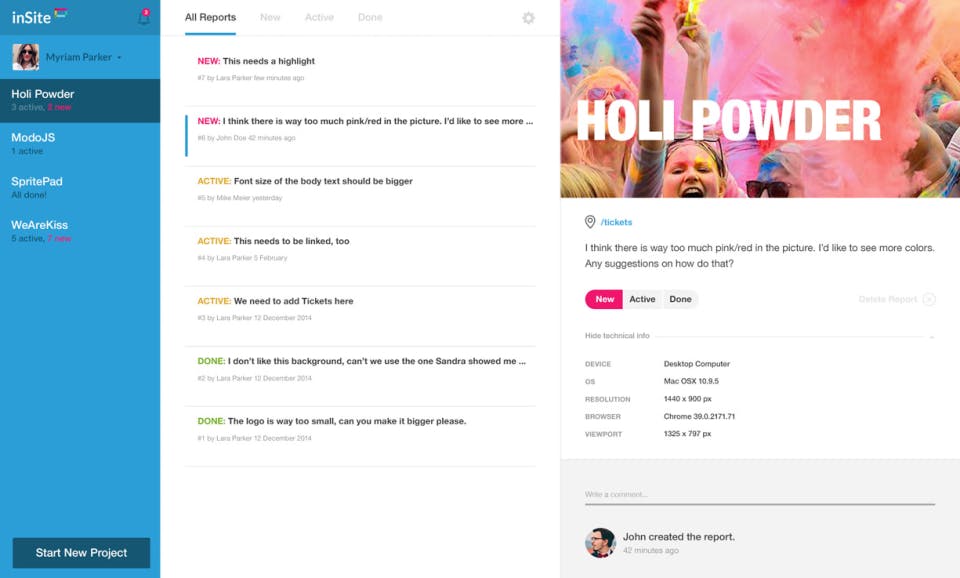Image resolution: width=960 pixels, height=578 pixels.
Task: Mark the report as Done
Action: (680, 299)
